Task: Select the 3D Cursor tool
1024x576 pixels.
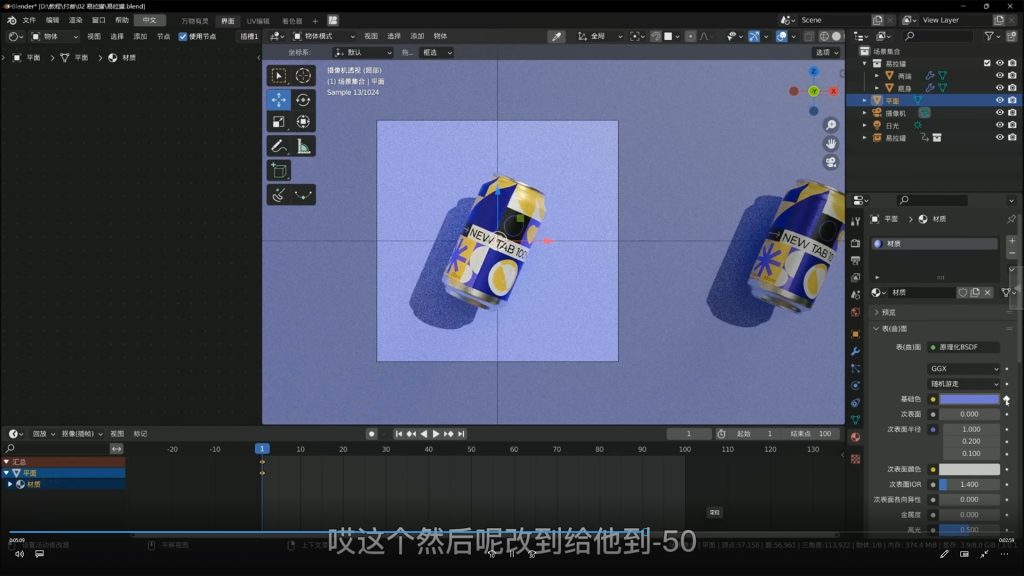Action: pyautogui.click(x=303, y=76)
